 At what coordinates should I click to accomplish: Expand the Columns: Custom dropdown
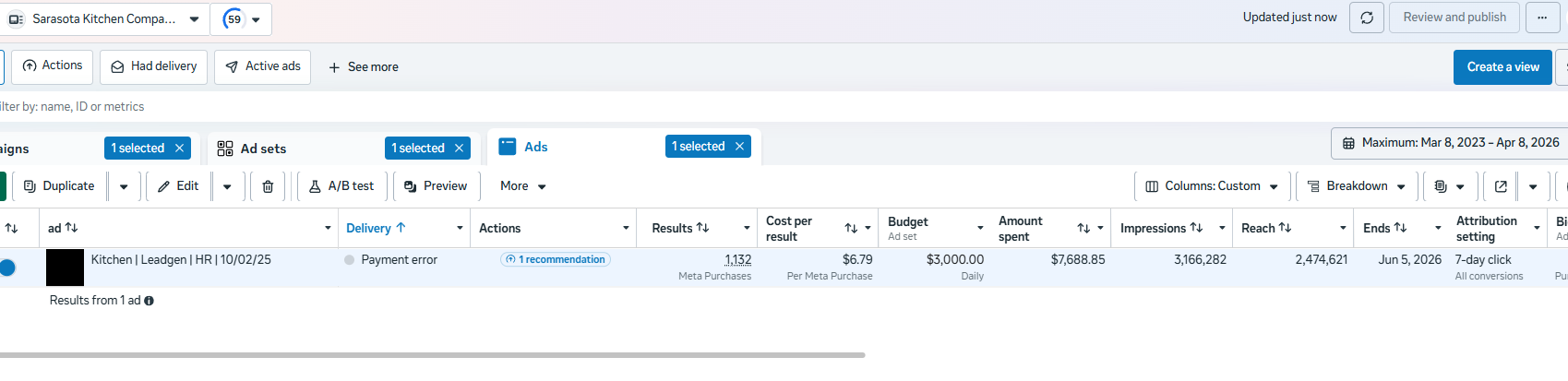coord(1212,186)
